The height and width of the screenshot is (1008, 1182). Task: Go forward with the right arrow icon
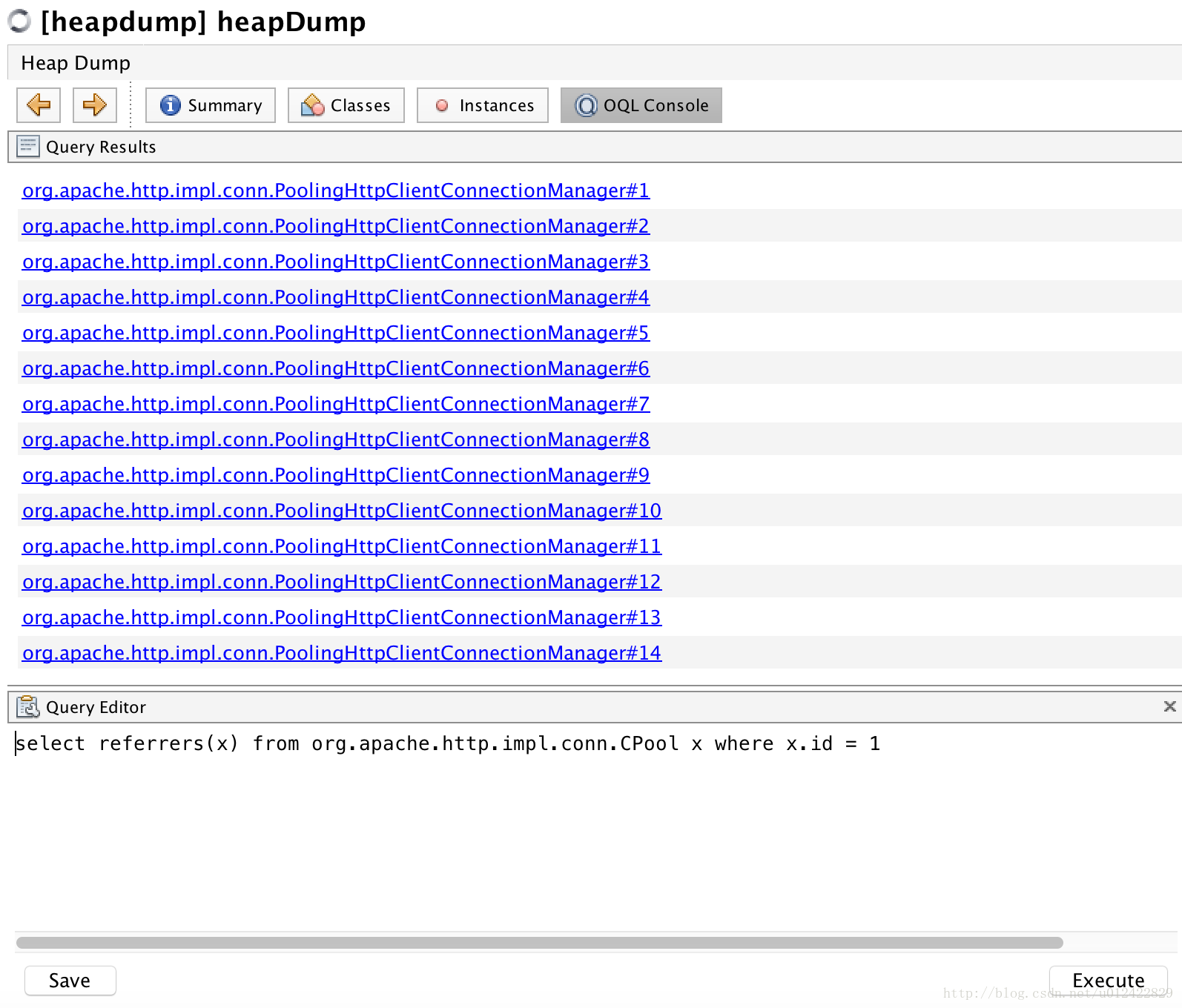94,105
